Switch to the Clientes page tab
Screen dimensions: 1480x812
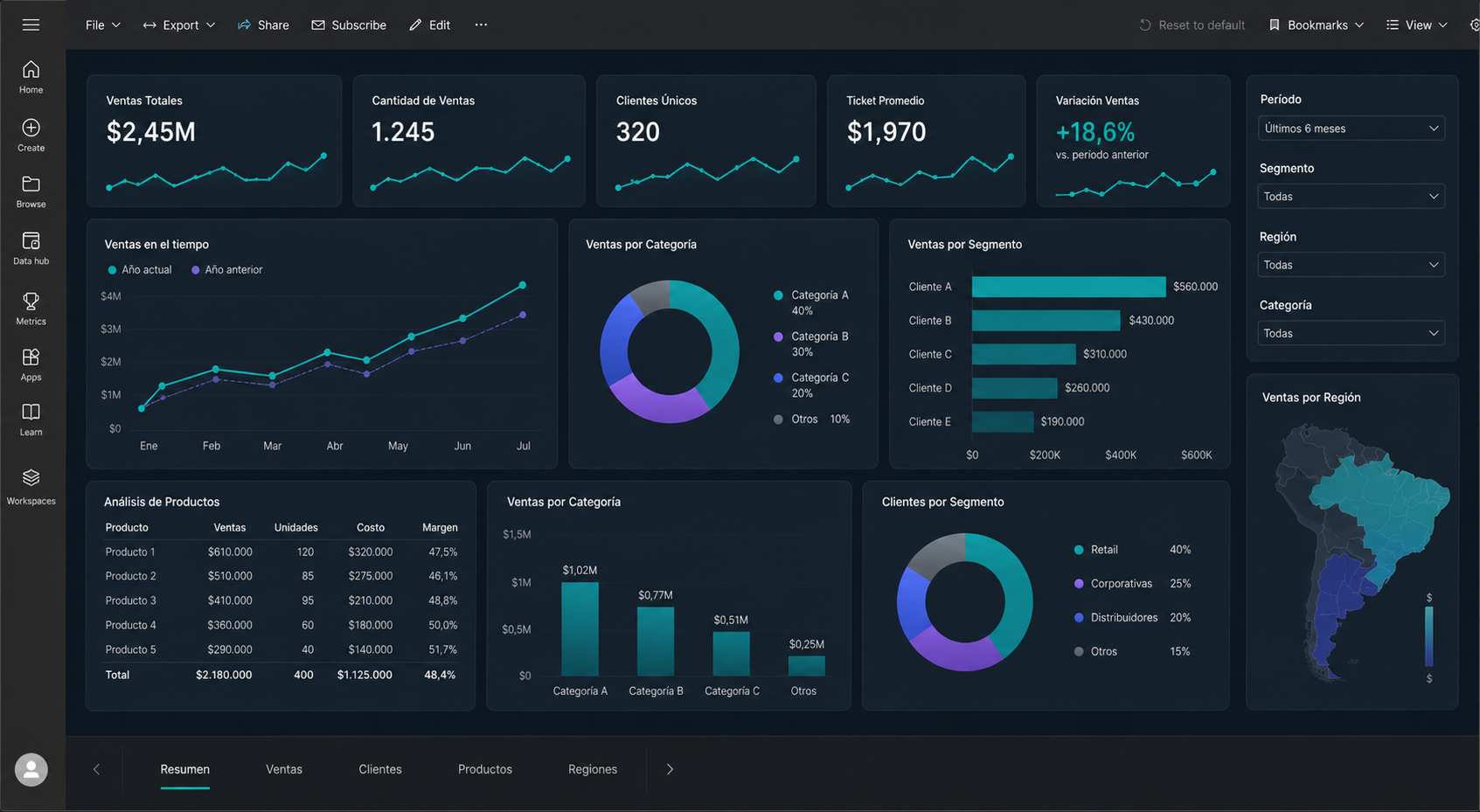380,769
